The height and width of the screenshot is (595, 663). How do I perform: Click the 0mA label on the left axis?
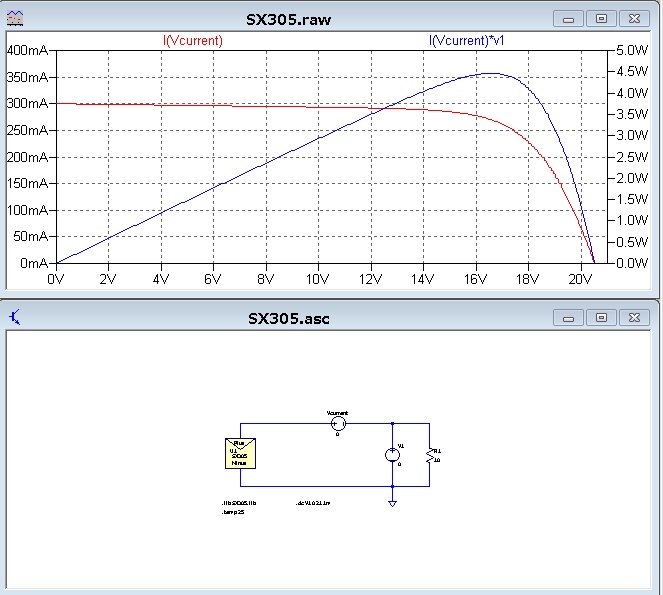pos(34,263)
